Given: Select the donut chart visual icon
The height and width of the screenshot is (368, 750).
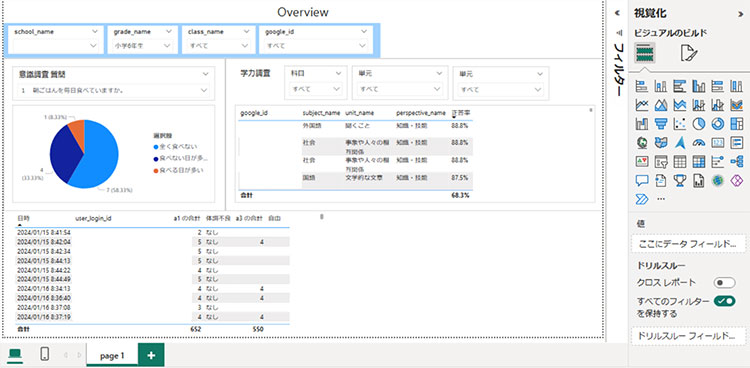Looking at the screenshot, I should (x=717, y=124).
